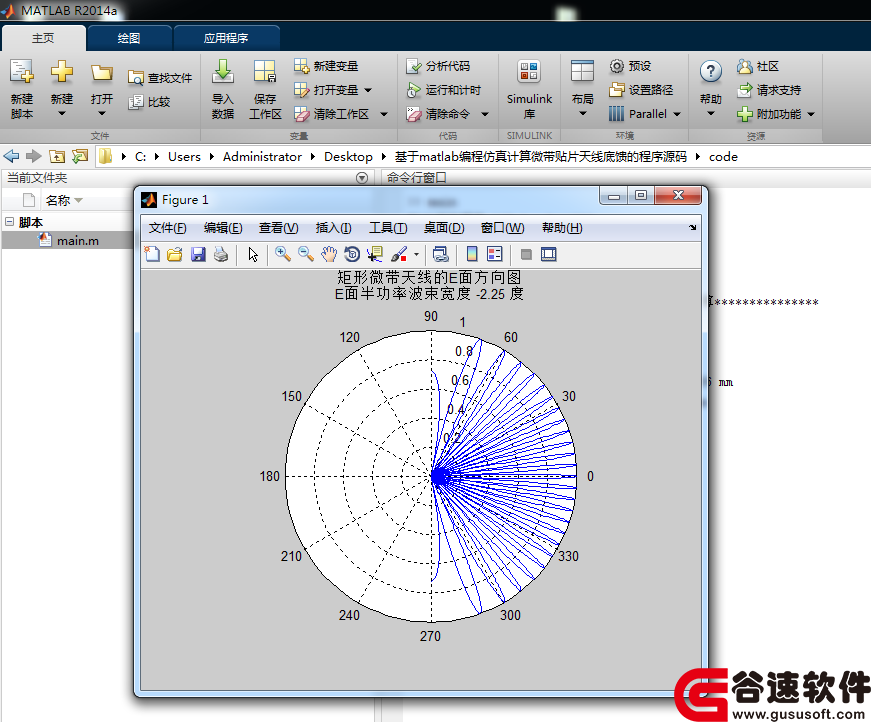Click the Name (名称) column header
871x722 pixels.
coord(58,200)
